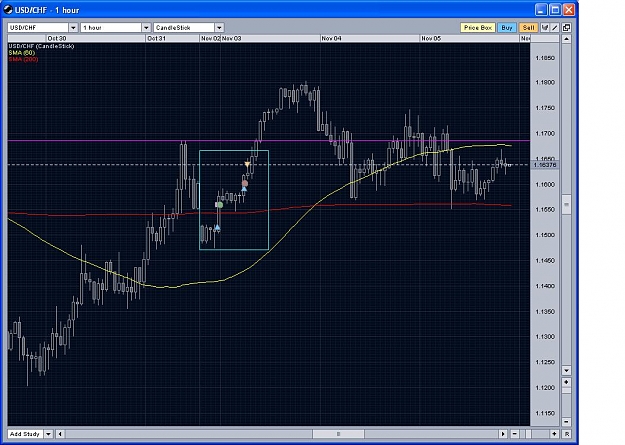625x445 pixels.
Task: Click the USD/CHF symbol field
Action: tap(38, 28)
